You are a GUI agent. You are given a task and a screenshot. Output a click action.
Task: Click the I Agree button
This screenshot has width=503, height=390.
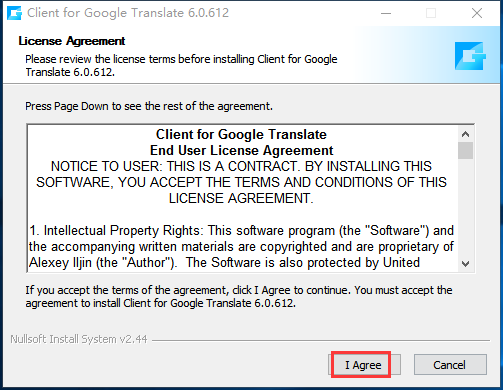pos(364,365)
